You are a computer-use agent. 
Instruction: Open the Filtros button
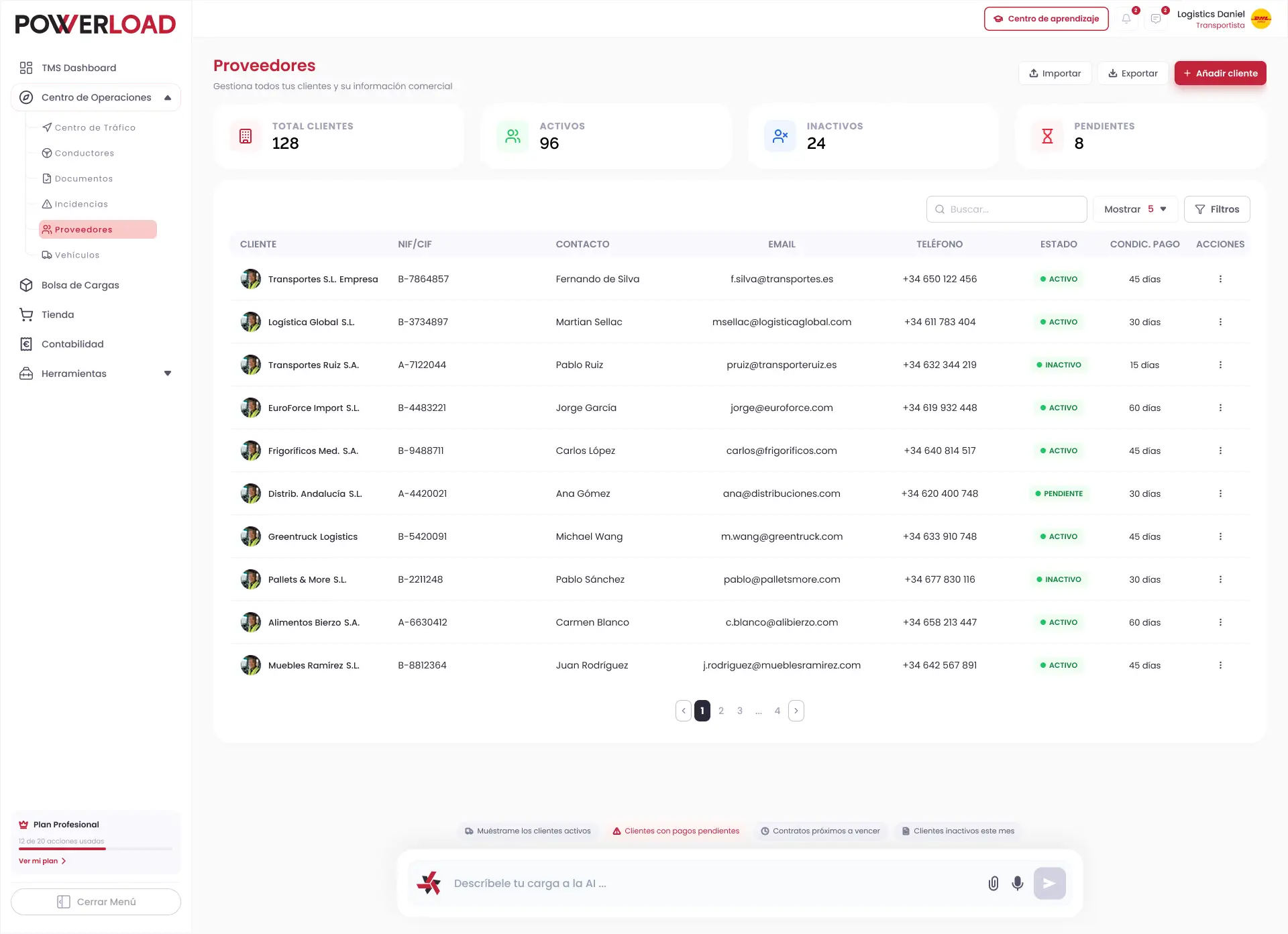[x=1217, y=209]
